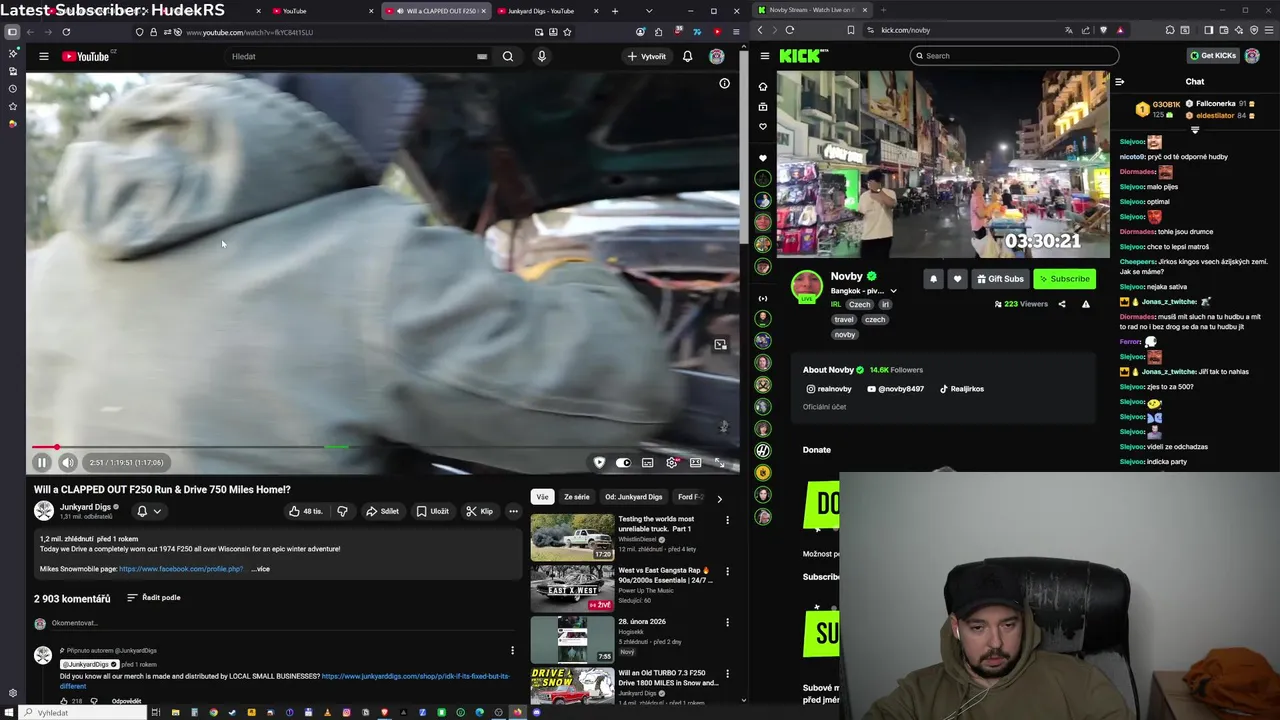Screen dimensions: 1280x720
Task: Expand description with ...více
Action: point(260,569)
